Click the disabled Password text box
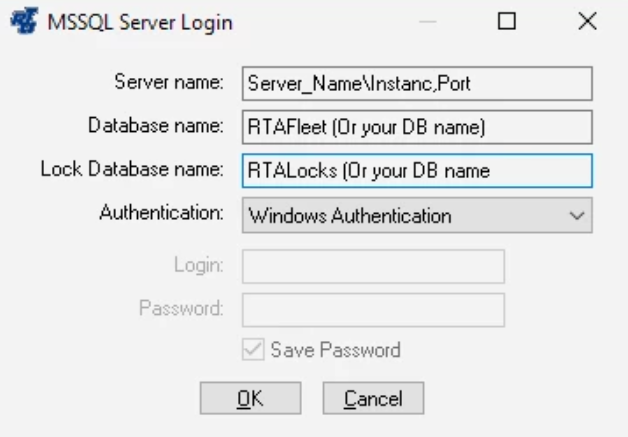This screenshot has width=628, height=437. (373, 309)
